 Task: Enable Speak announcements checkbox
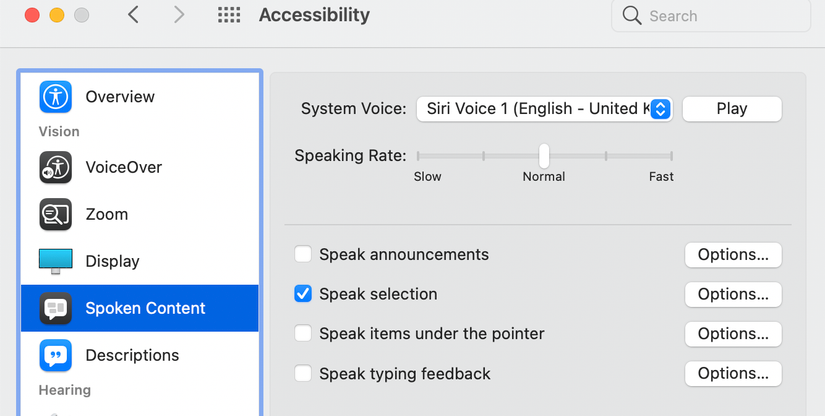(x=303, y=255)
